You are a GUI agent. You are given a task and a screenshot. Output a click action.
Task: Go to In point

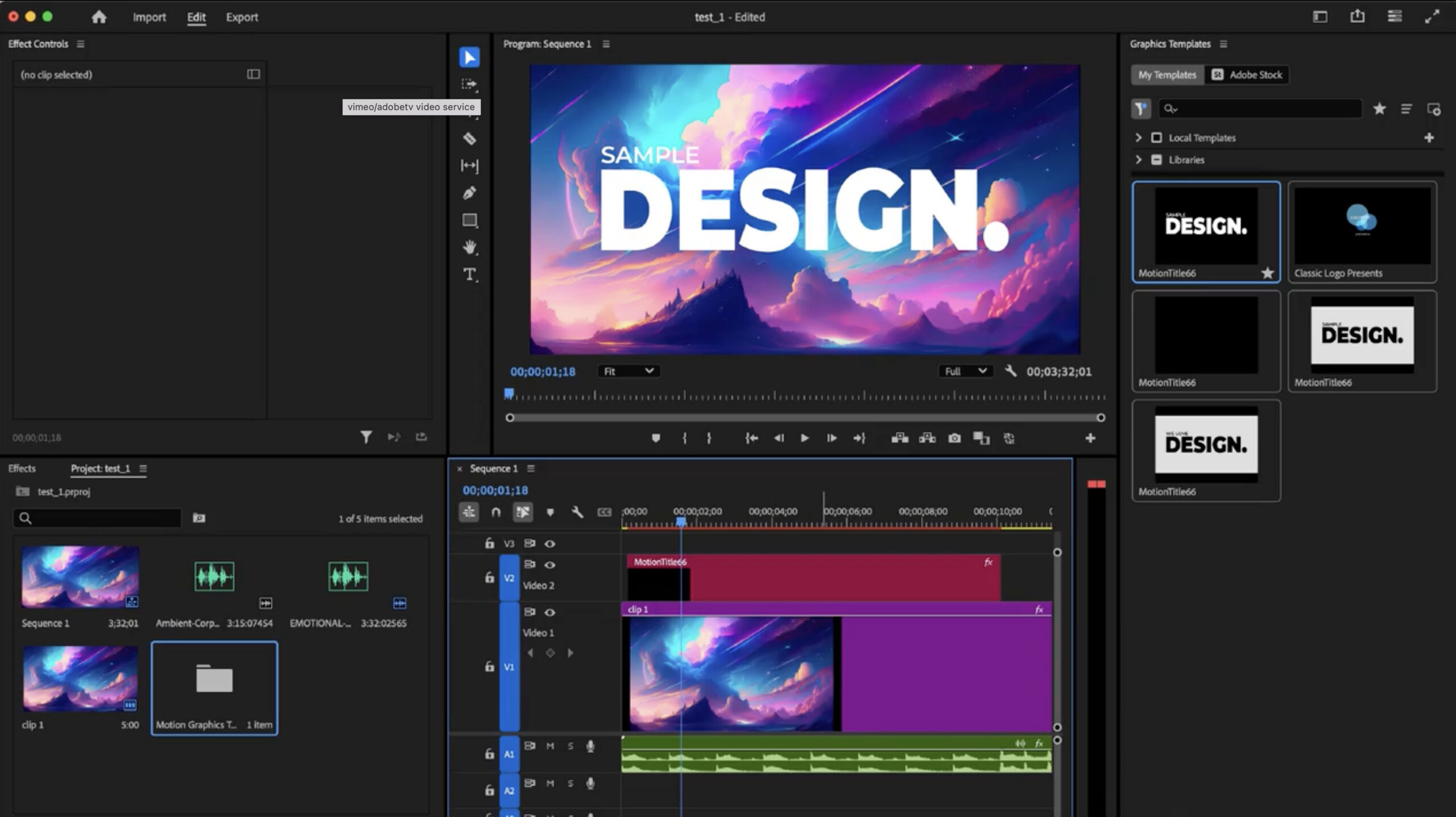751,438
